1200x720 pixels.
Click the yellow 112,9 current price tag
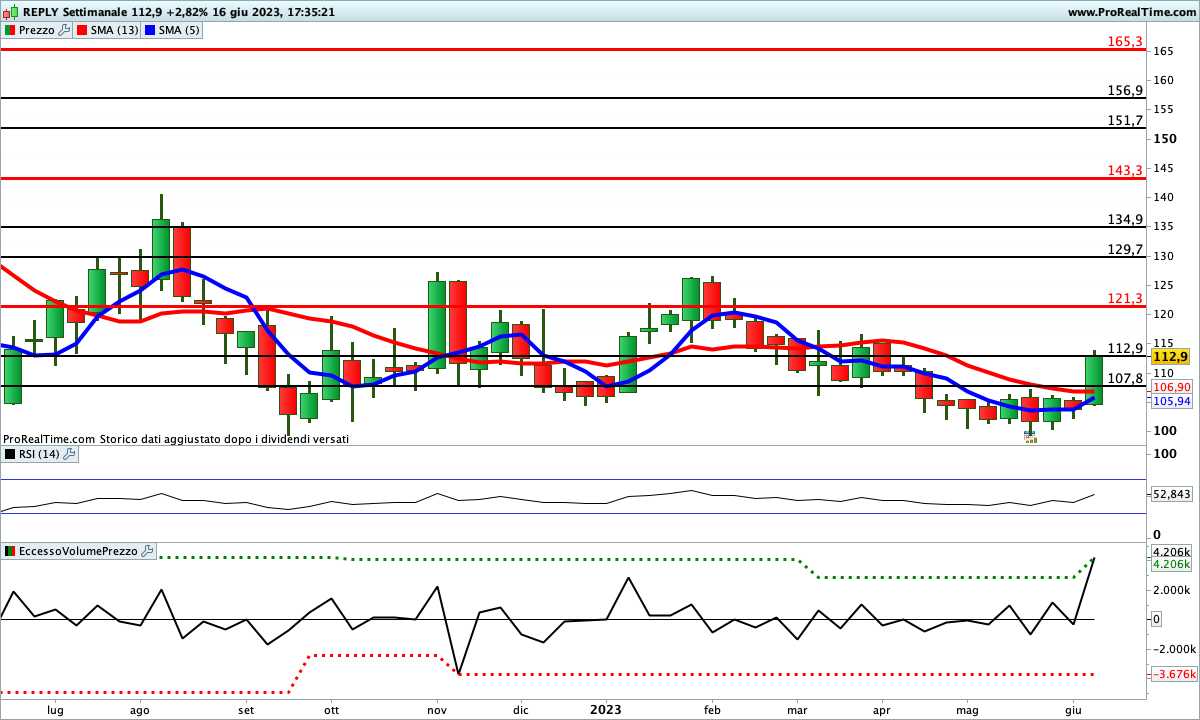click(x=1170, y=356)
